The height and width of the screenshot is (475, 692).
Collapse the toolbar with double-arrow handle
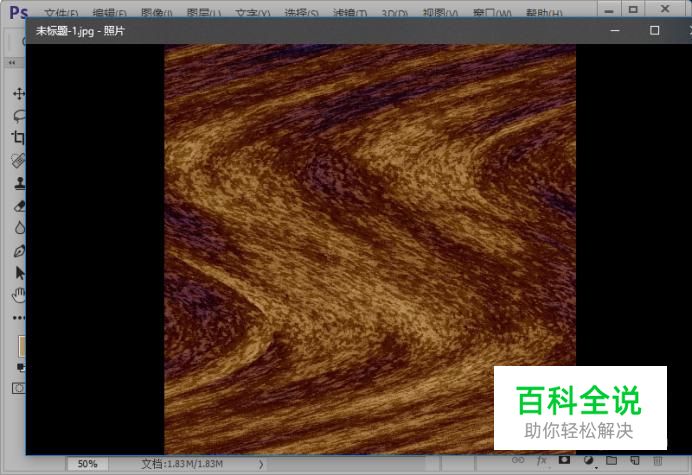[12, 62]
